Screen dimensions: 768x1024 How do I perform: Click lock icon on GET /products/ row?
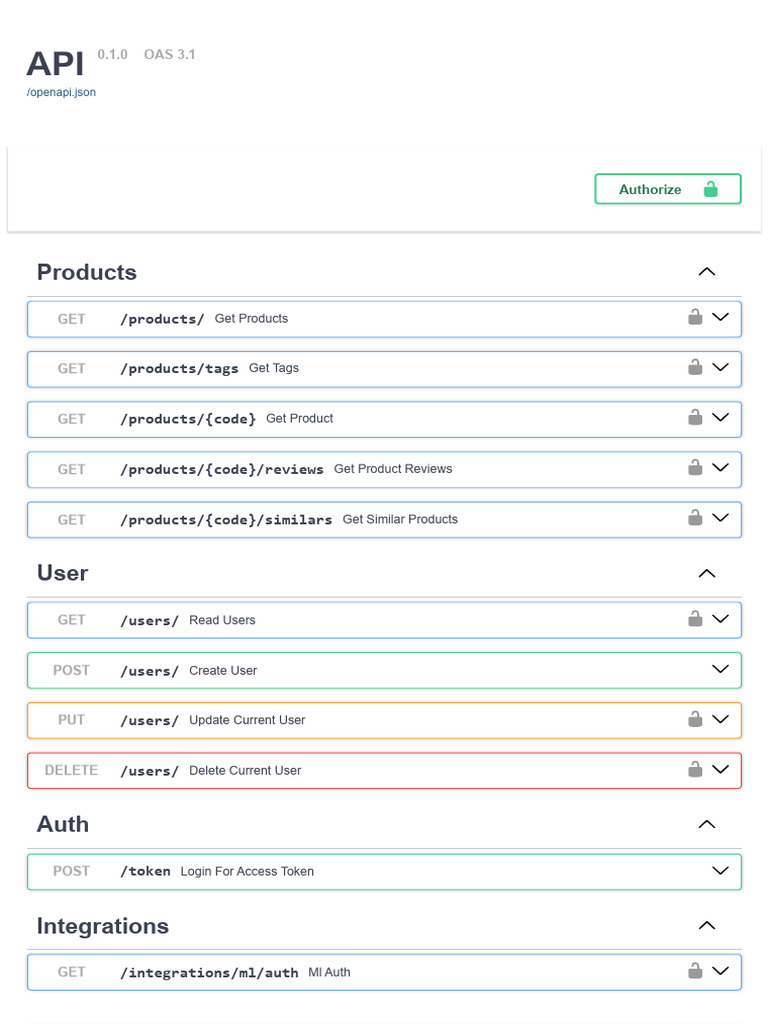pos(695,317)
